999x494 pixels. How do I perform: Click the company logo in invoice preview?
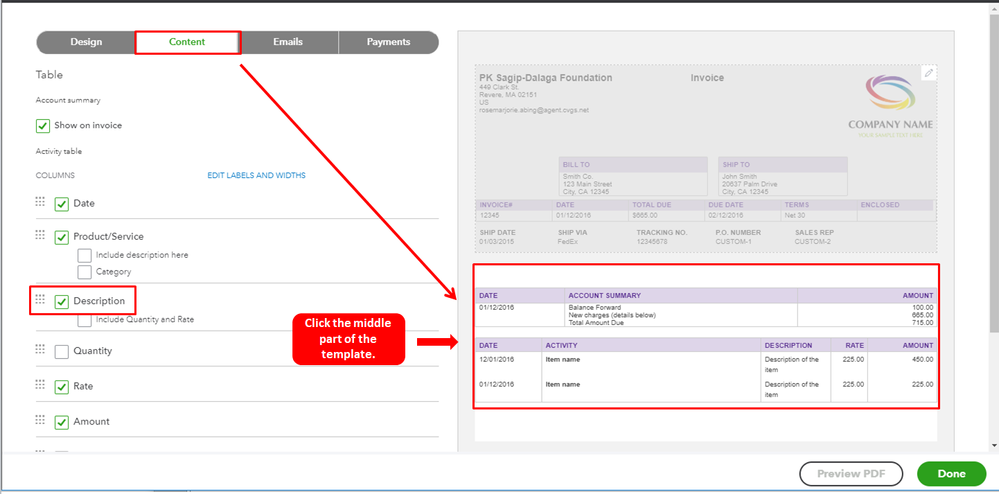tap(891, 106)
